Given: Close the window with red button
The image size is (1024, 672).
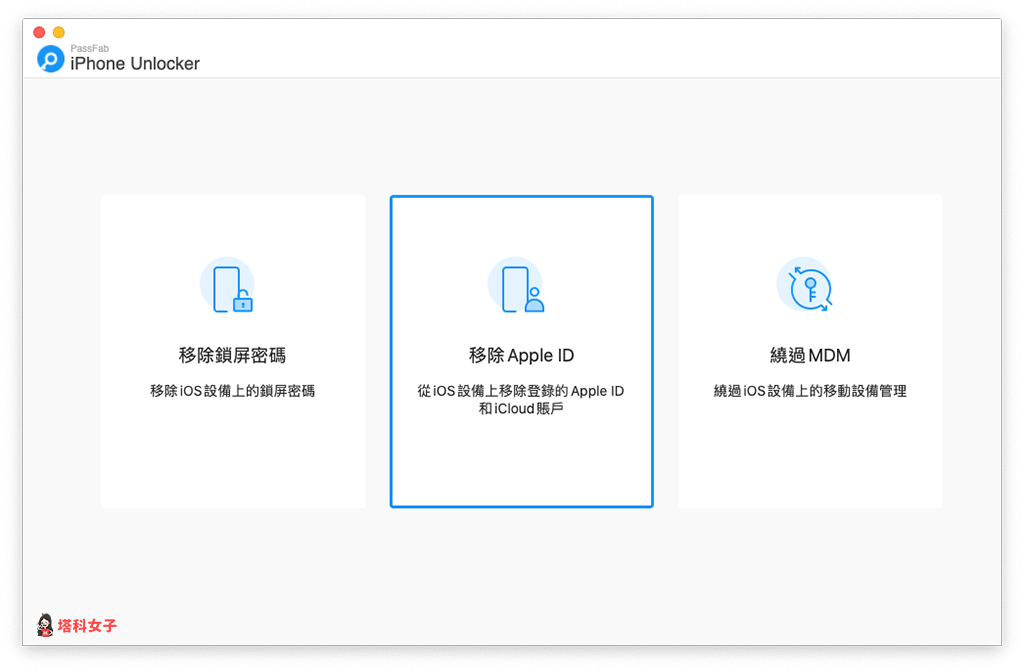Looking at the screenshot, I should tap(39, 32).
